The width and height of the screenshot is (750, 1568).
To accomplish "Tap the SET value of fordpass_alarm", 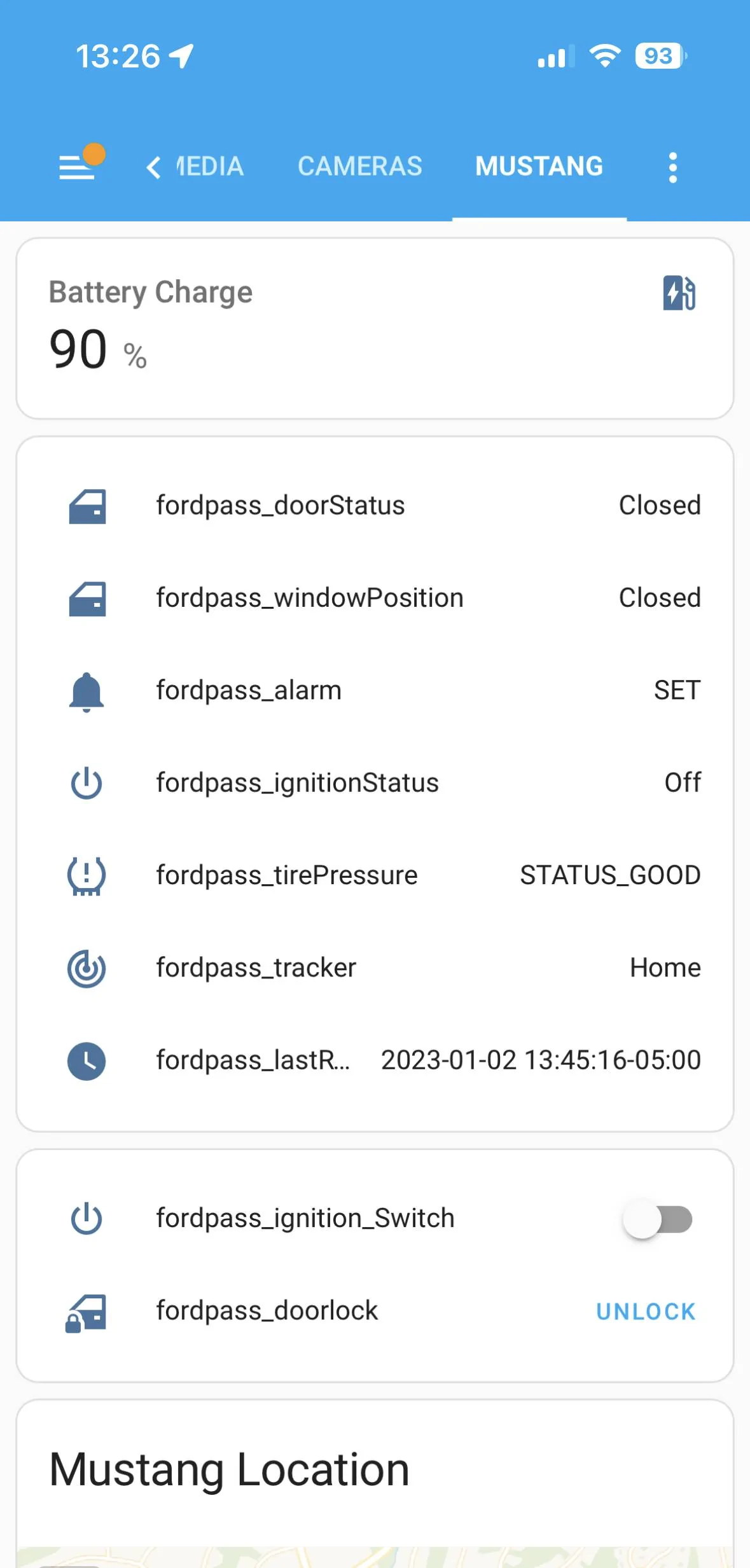I will (677, 691).
